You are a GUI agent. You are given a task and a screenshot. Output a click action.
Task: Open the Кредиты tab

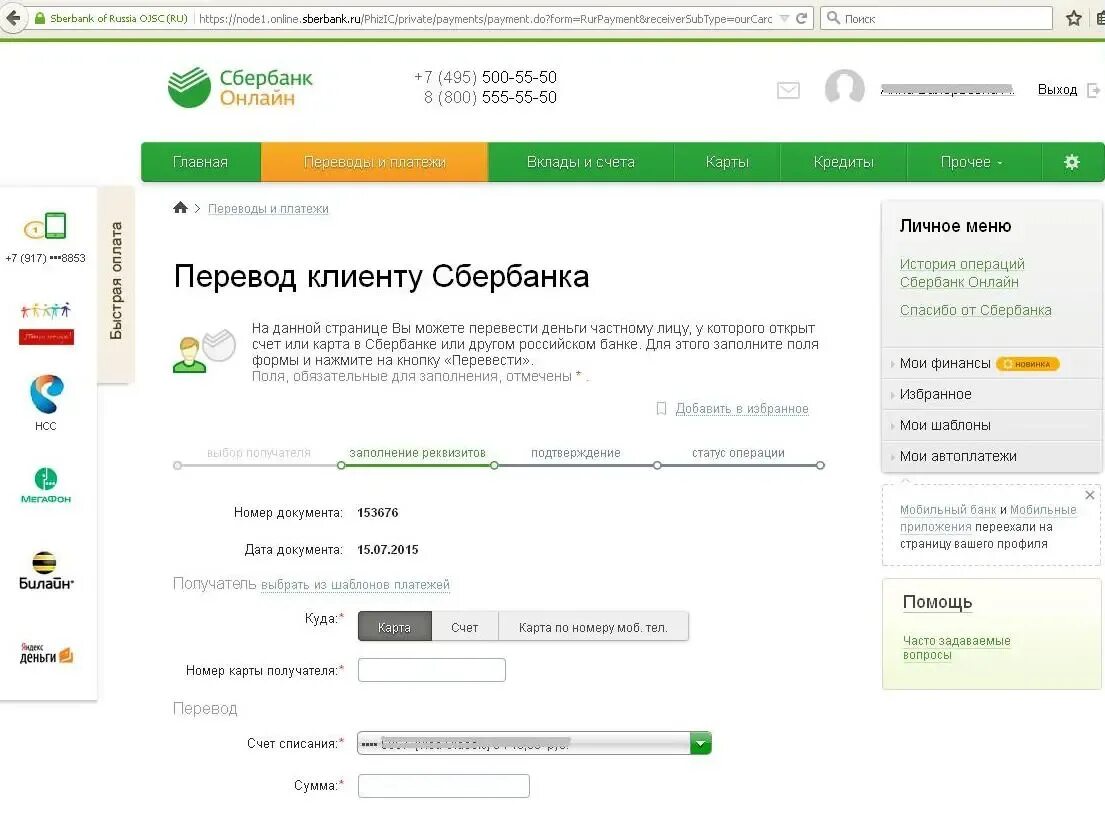844,162
